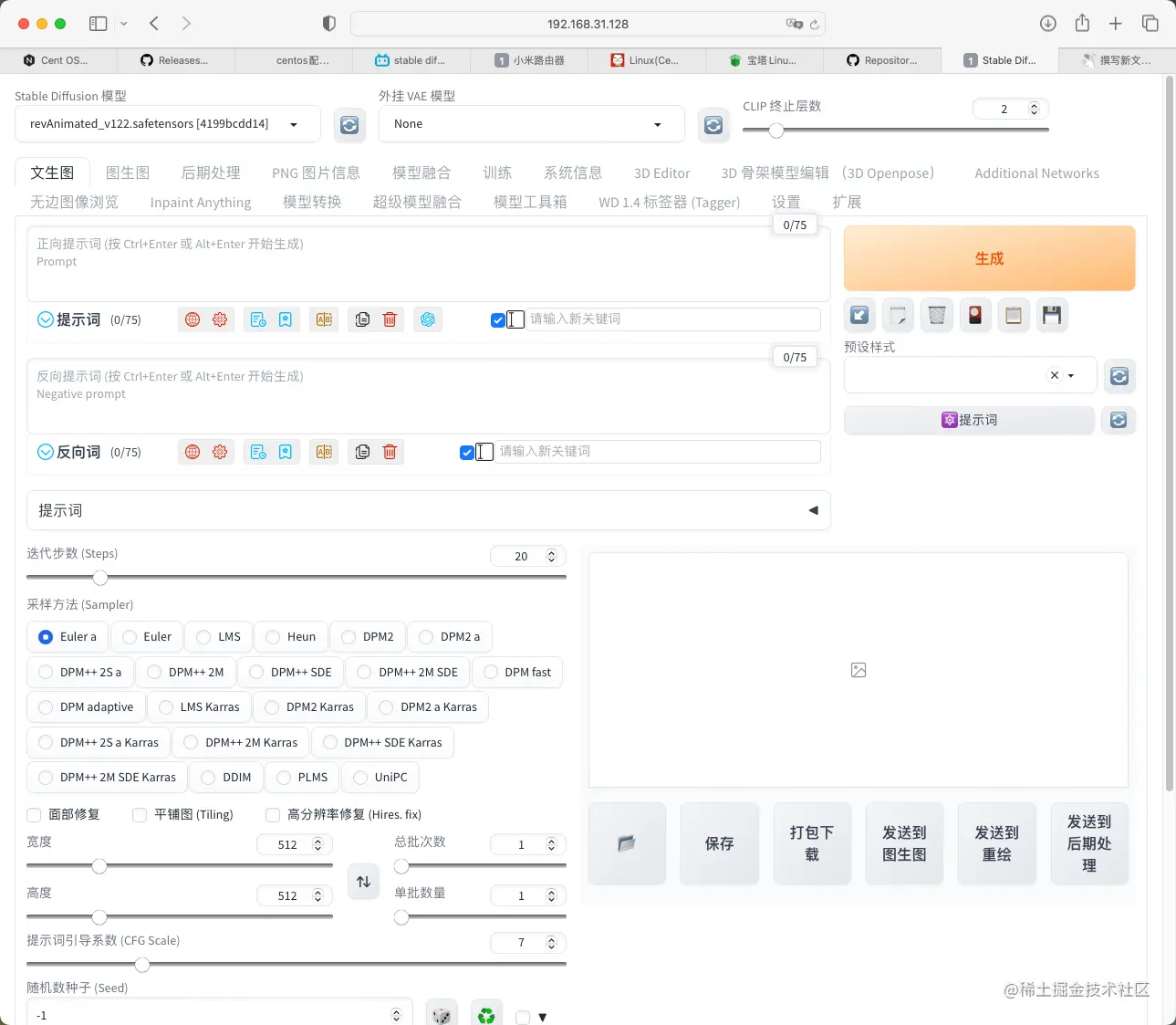Click the 发送到图生图 button
The height and width of the screenshot is (1025, 1176).
(x=904, y=843)
